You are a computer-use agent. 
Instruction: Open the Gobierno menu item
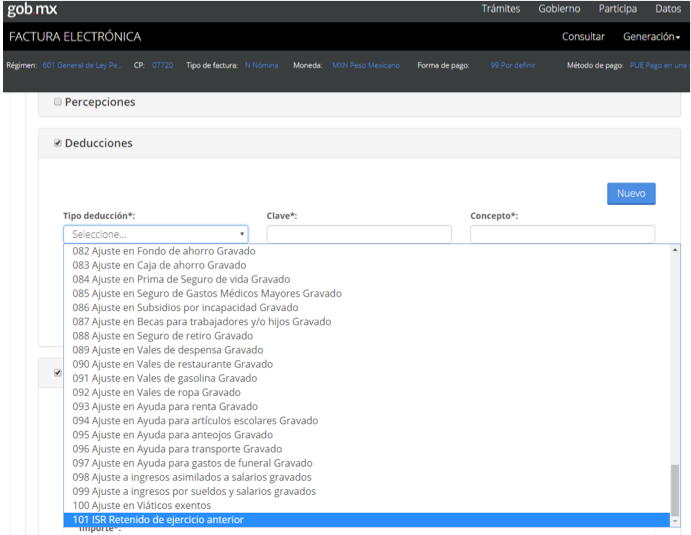coord(559,9)
